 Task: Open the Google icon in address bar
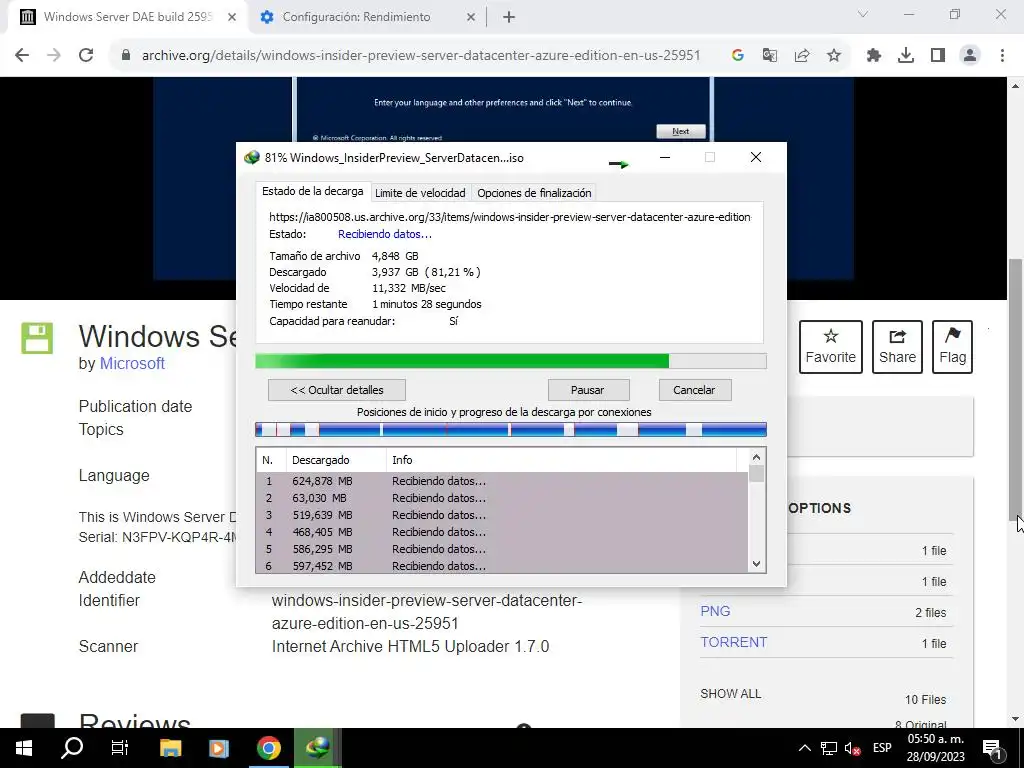click(738, 56)
